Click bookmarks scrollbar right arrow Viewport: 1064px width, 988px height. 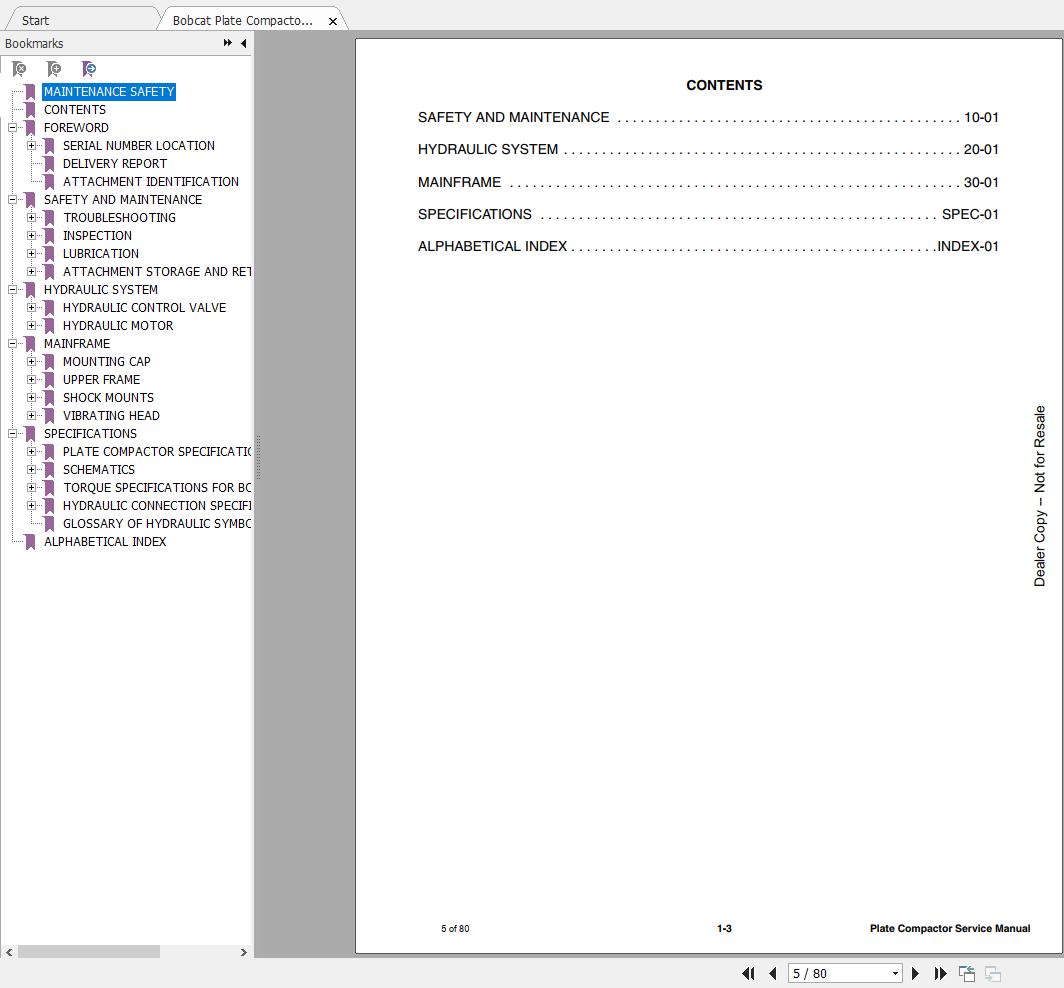[x=244, y=952]
